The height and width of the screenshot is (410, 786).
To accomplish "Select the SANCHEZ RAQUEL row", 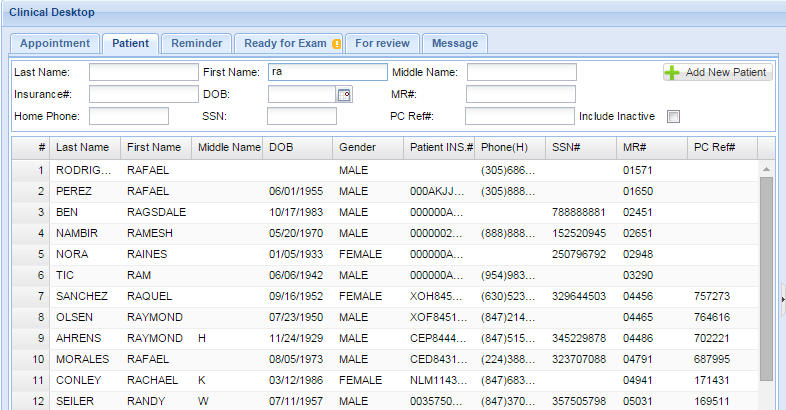I will pyautogui.click(x=385, y=296).
